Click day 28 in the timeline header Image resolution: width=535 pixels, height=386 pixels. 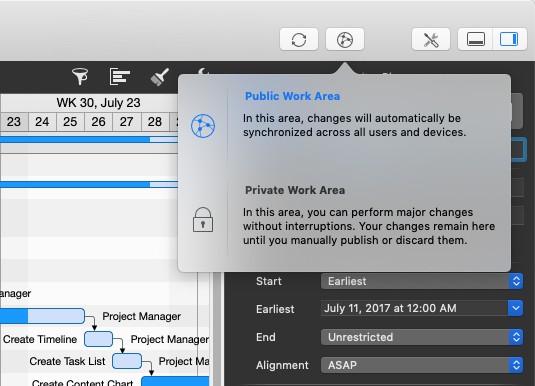(x=155, y=121)
